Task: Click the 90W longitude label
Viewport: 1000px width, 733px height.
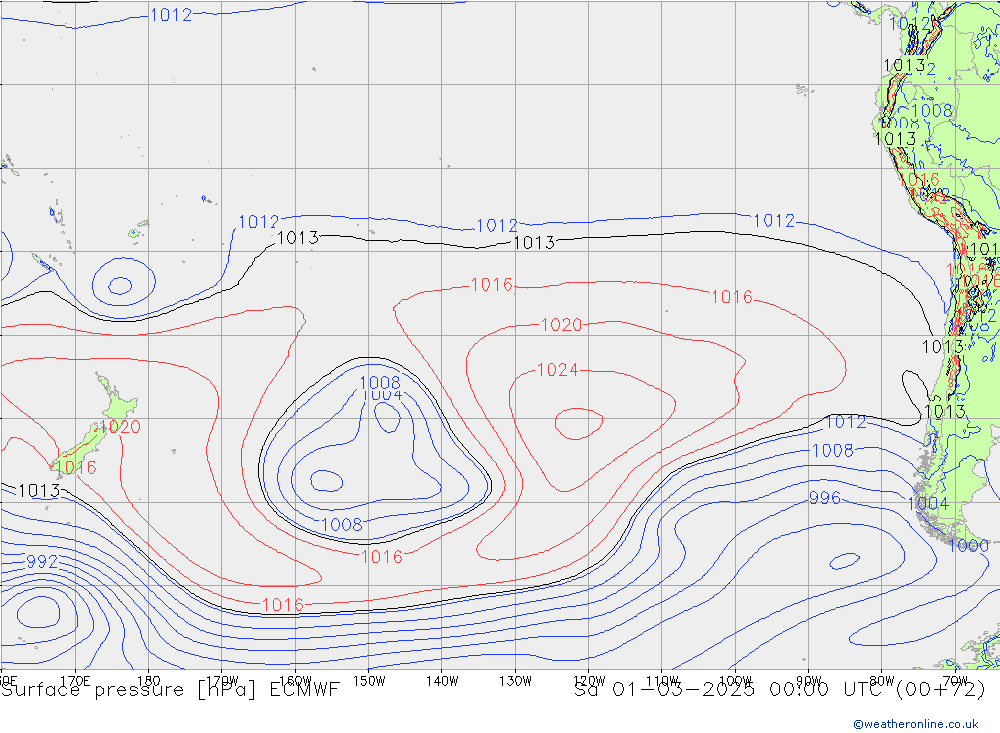Action: point(809,681)
